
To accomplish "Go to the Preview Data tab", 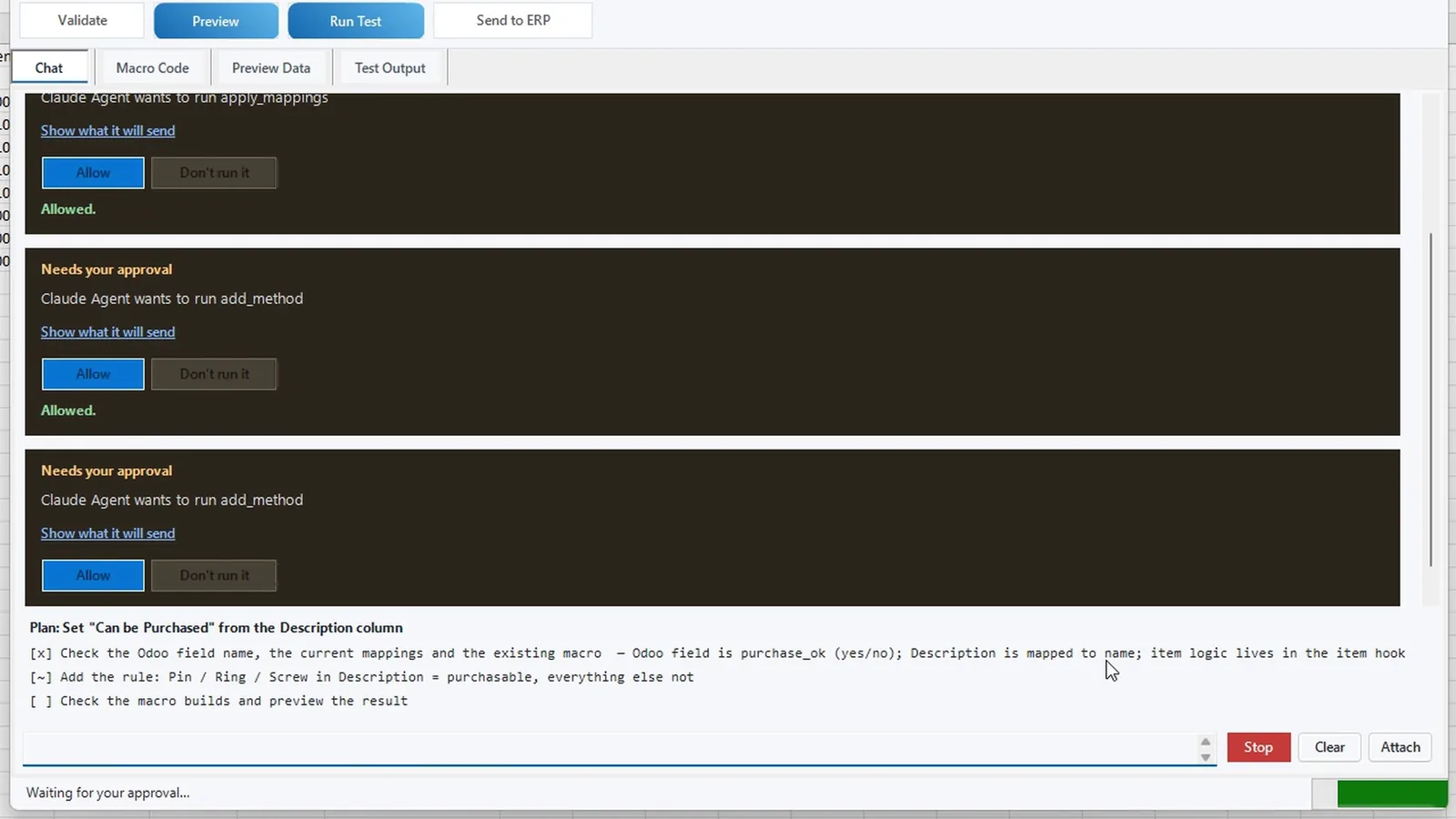I will point(271,68).
